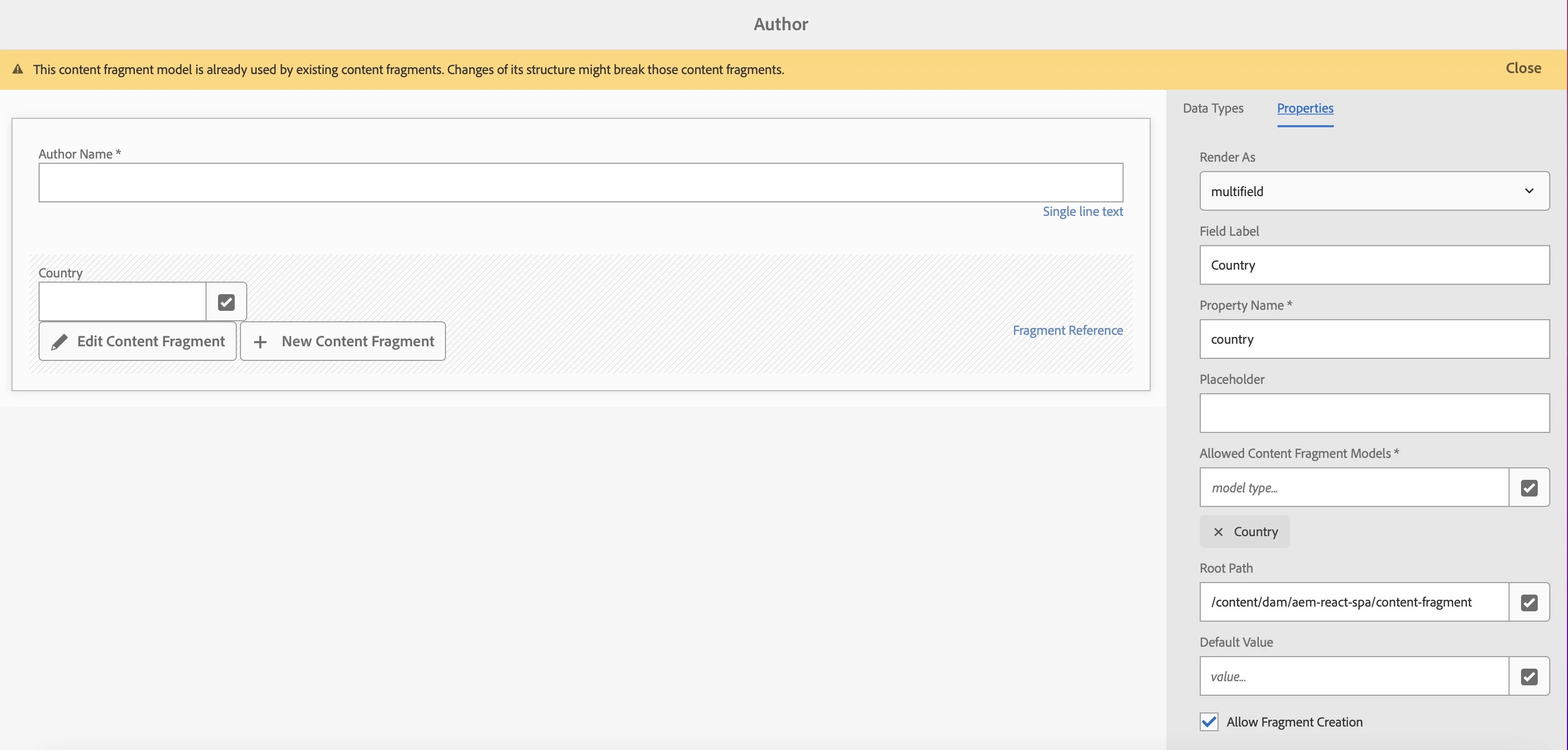
Task: Click into the Author Name text field
Action: point(580,183)
